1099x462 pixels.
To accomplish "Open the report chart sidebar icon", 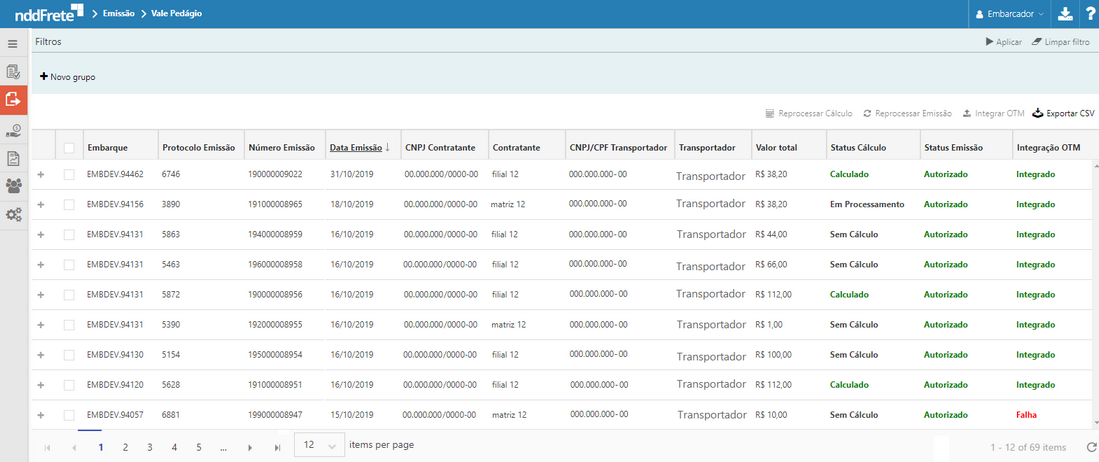I will click(x=13, y=158).
